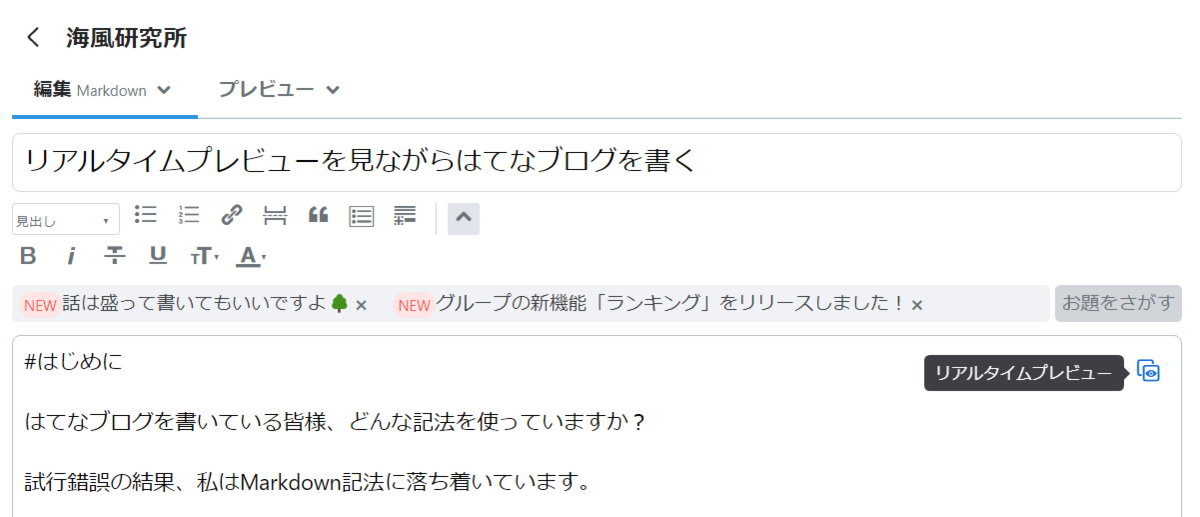Insert a numbered list
This screenshot has width=1200, height=517.
pyautogui.click(x=189, y=214)
